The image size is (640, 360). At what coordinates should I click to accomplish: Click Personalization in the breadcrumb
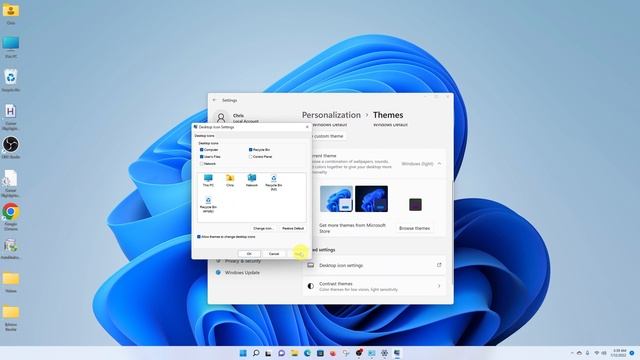click(x=331, y=115)
